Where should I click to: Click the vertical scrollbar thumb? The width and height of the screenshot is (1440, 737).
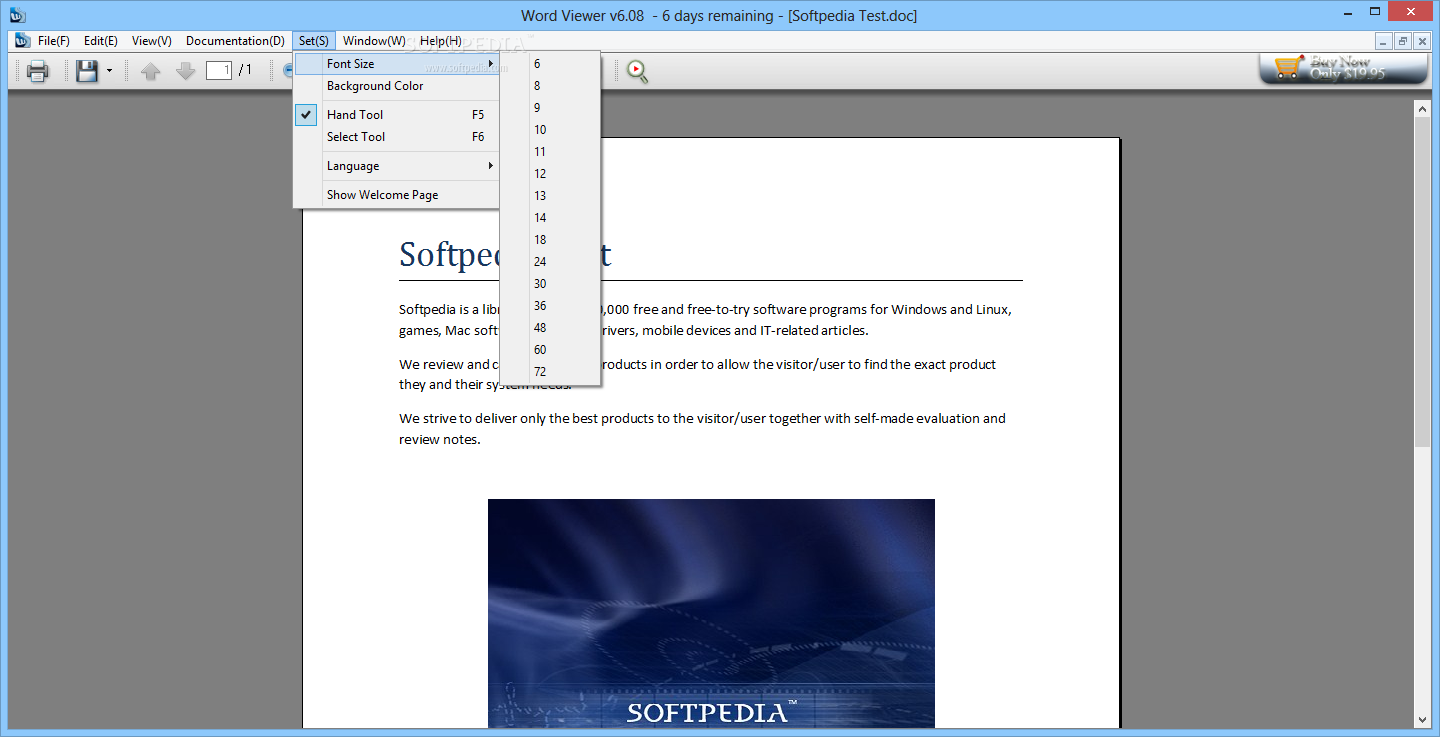[x=1423, y=281]
